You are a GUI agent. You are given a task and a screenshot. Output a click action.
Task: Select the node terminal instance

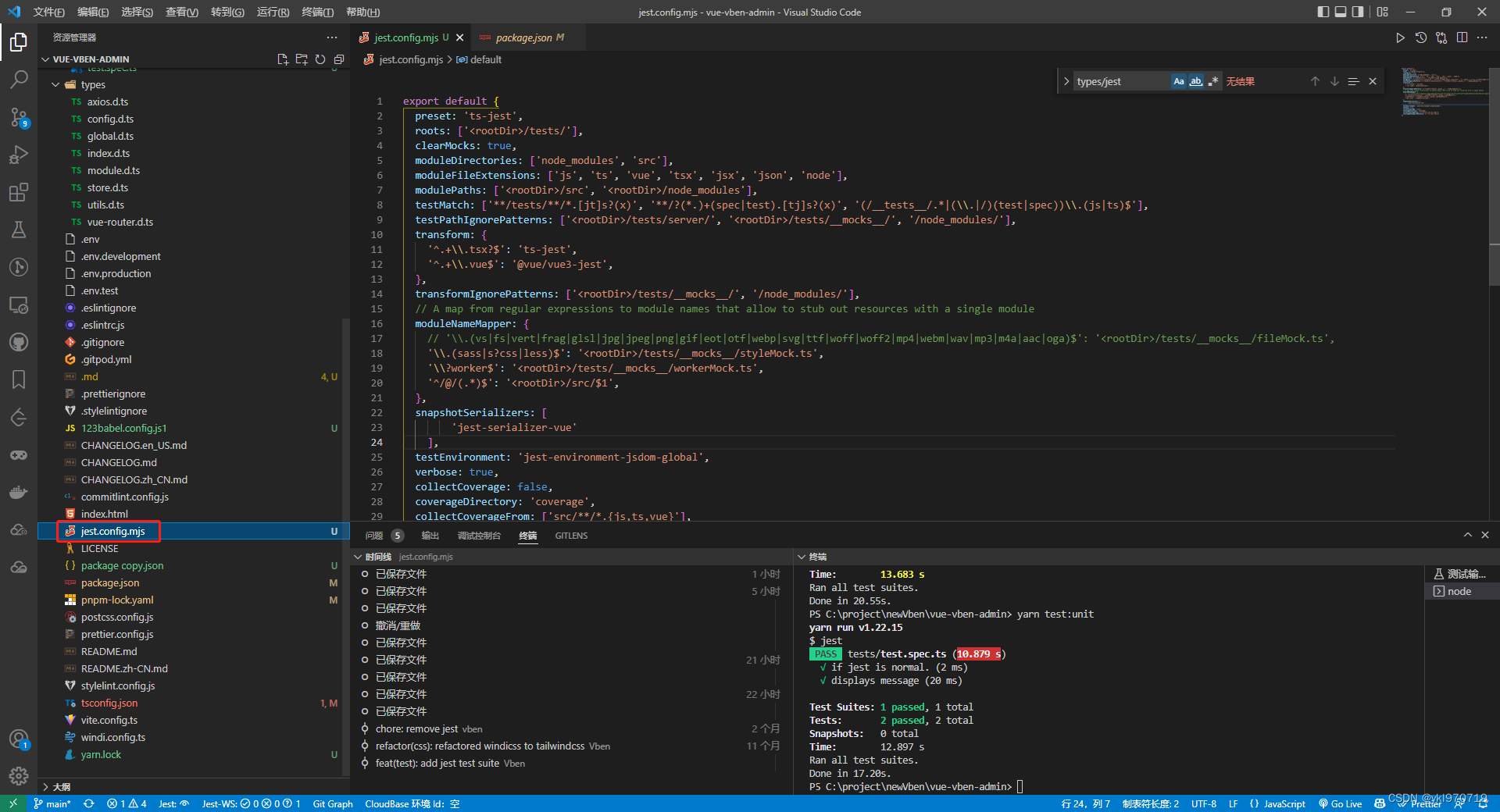[1459, 591]
